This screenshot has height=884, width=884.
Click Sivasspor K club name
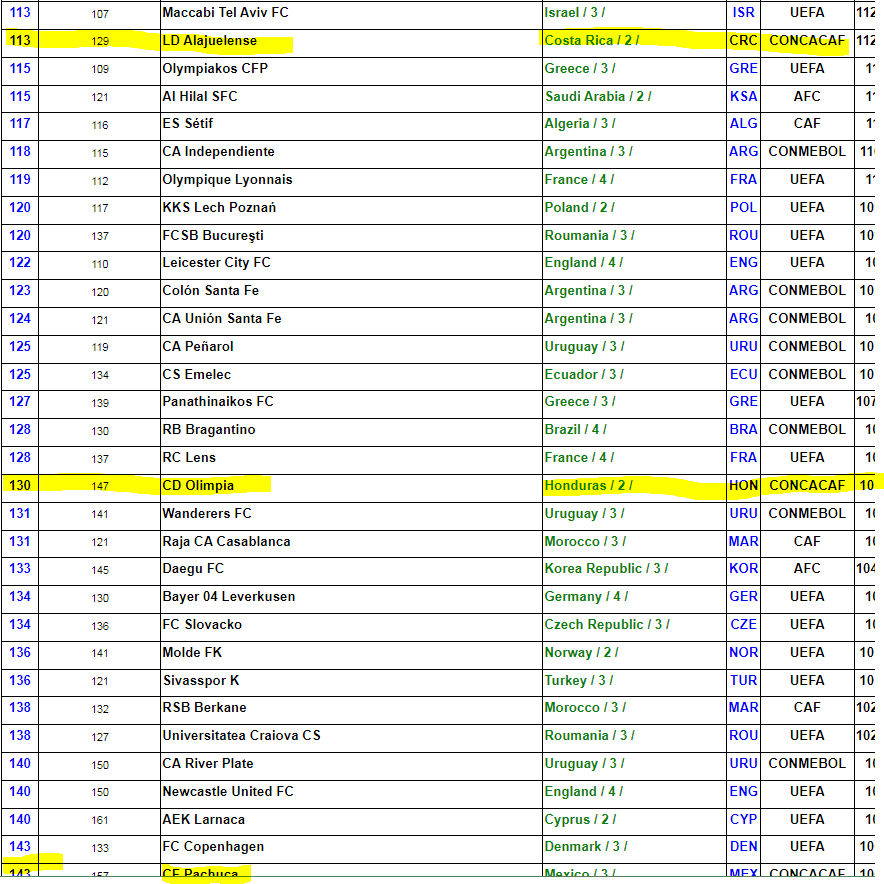[201, 680]
